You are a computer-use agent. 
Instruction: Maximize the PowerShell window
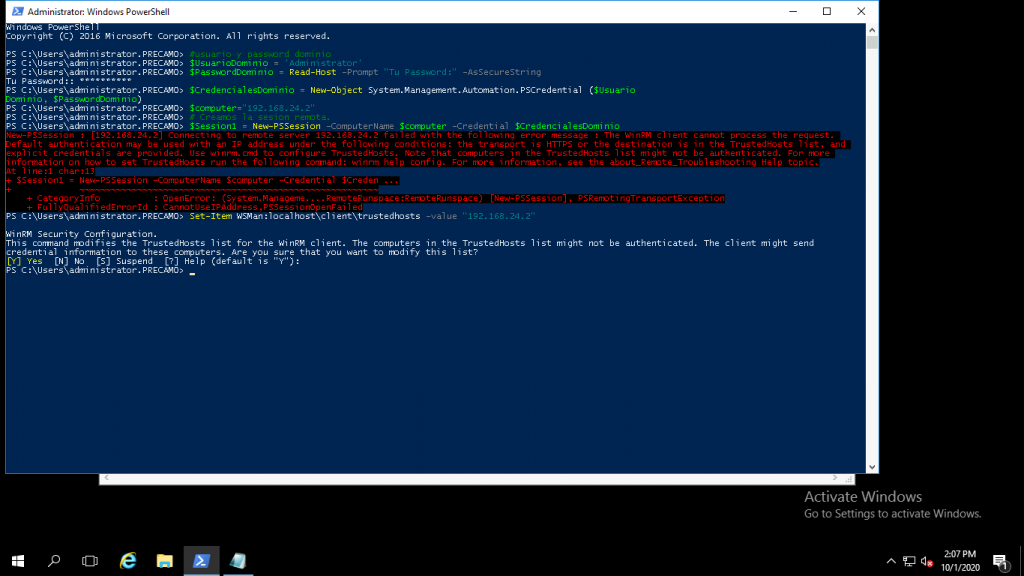pos(827,12)
